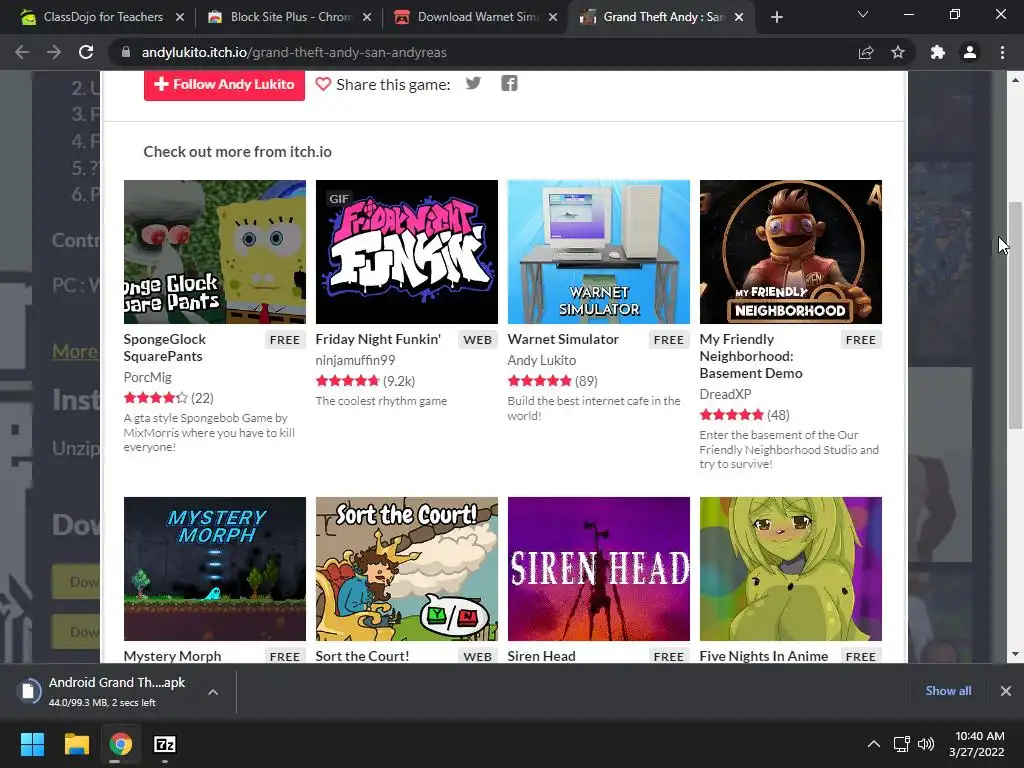
Task: Click the APK file icon in downloads bar
Action: tap(28, 691)
